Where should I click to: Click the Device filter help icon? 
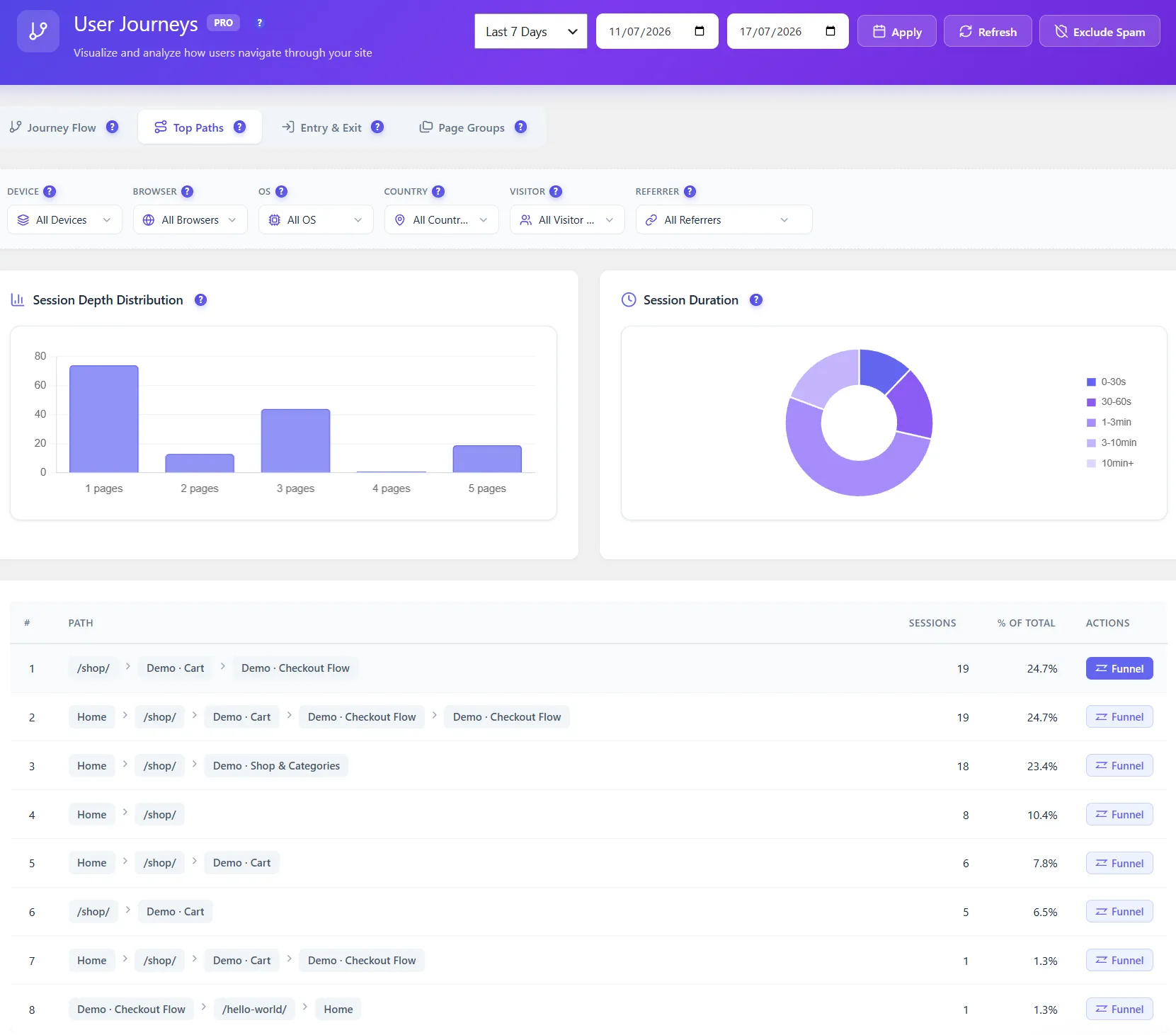coord(50,191)
